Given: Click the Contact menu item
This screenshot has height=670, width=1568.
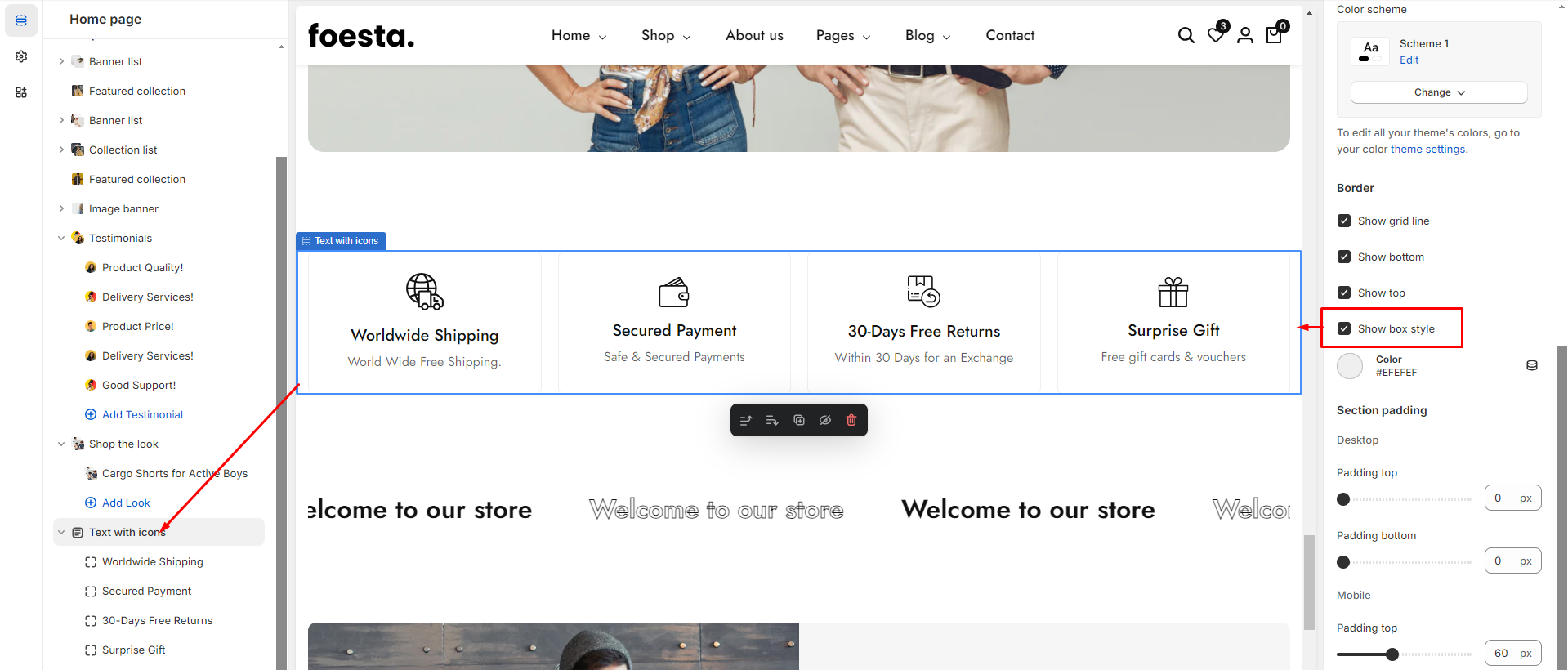Looking at the screenshot, I should [x=1010, y=35].
